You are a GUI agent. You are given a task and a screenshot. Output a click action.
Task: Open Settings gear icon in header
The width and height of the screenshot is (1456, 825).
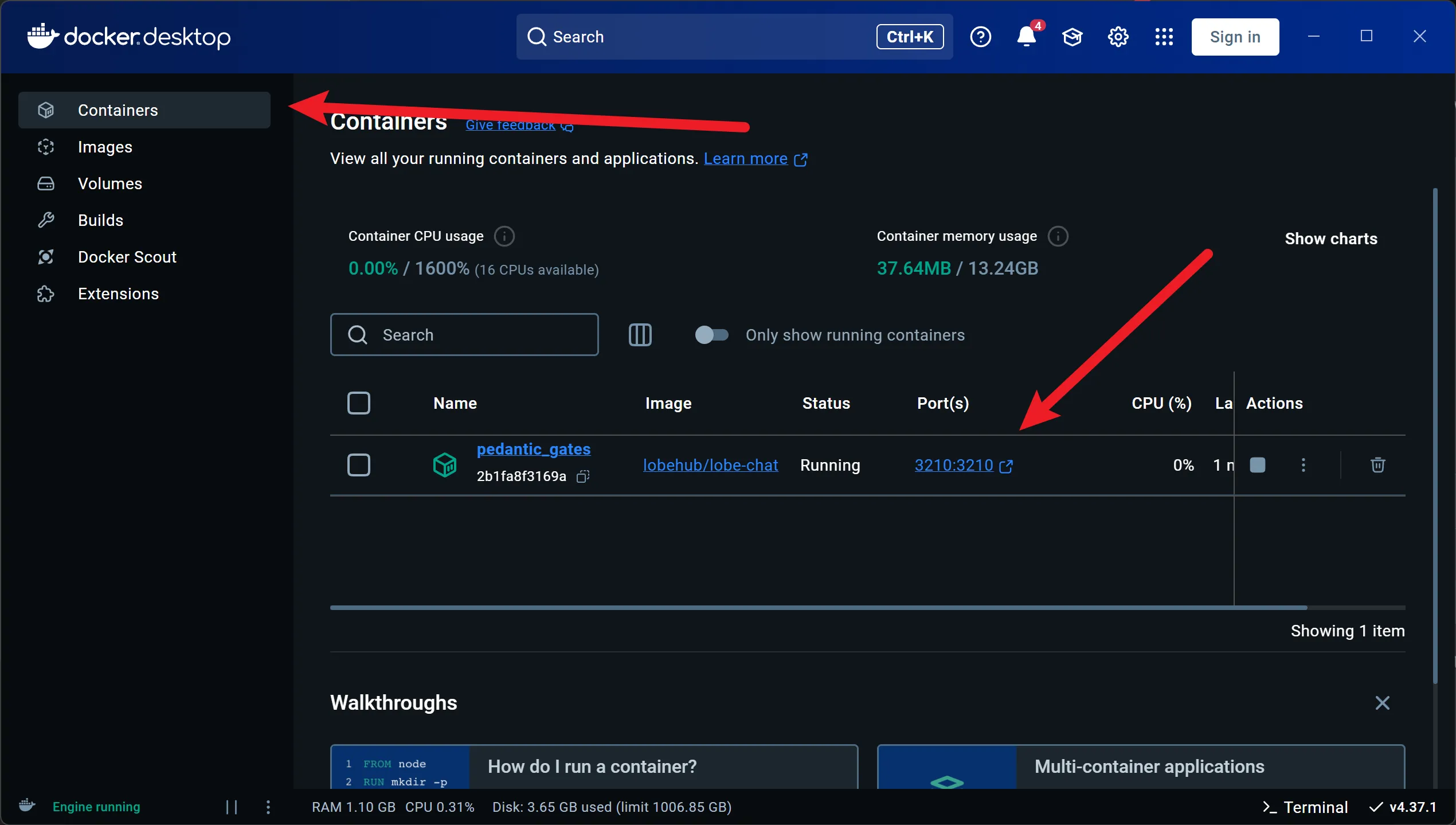pyautogui.click(x=1118, y=37)
